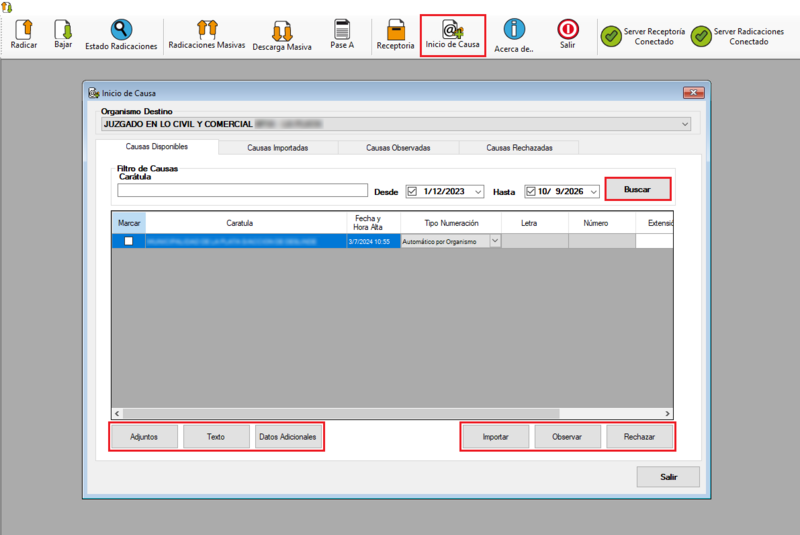Click the Radicar toolbar icon

pyautogui.click(x=23, y=30)
